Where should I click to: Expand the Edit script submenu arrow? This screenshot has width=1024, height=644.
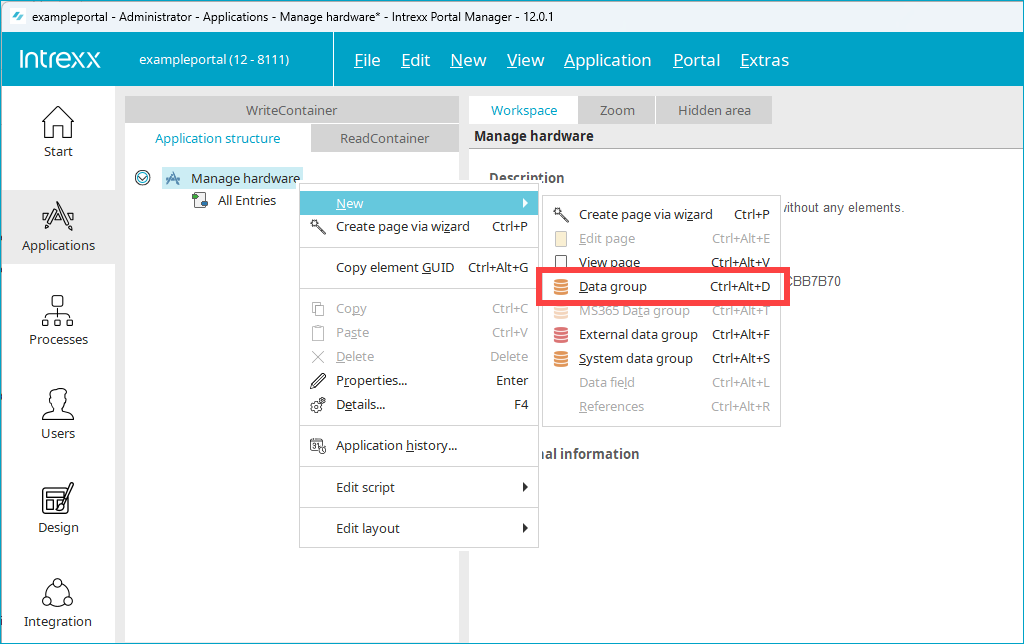(525, 487)
